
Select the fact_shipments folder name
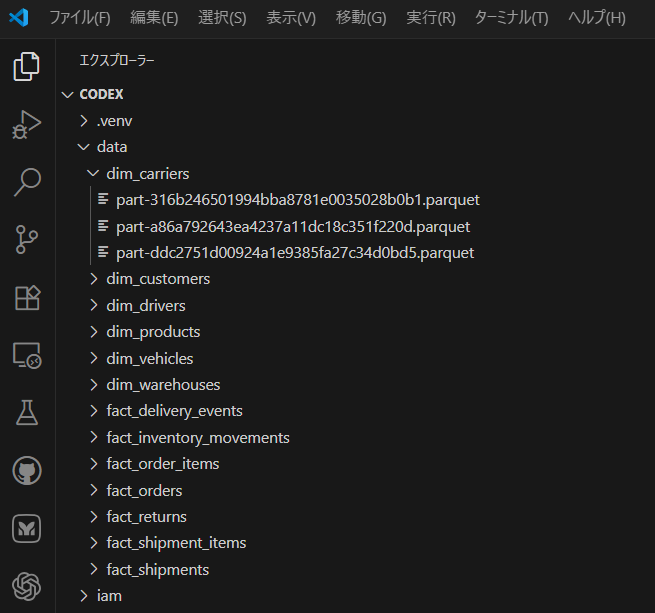click(x=157, y=570)
